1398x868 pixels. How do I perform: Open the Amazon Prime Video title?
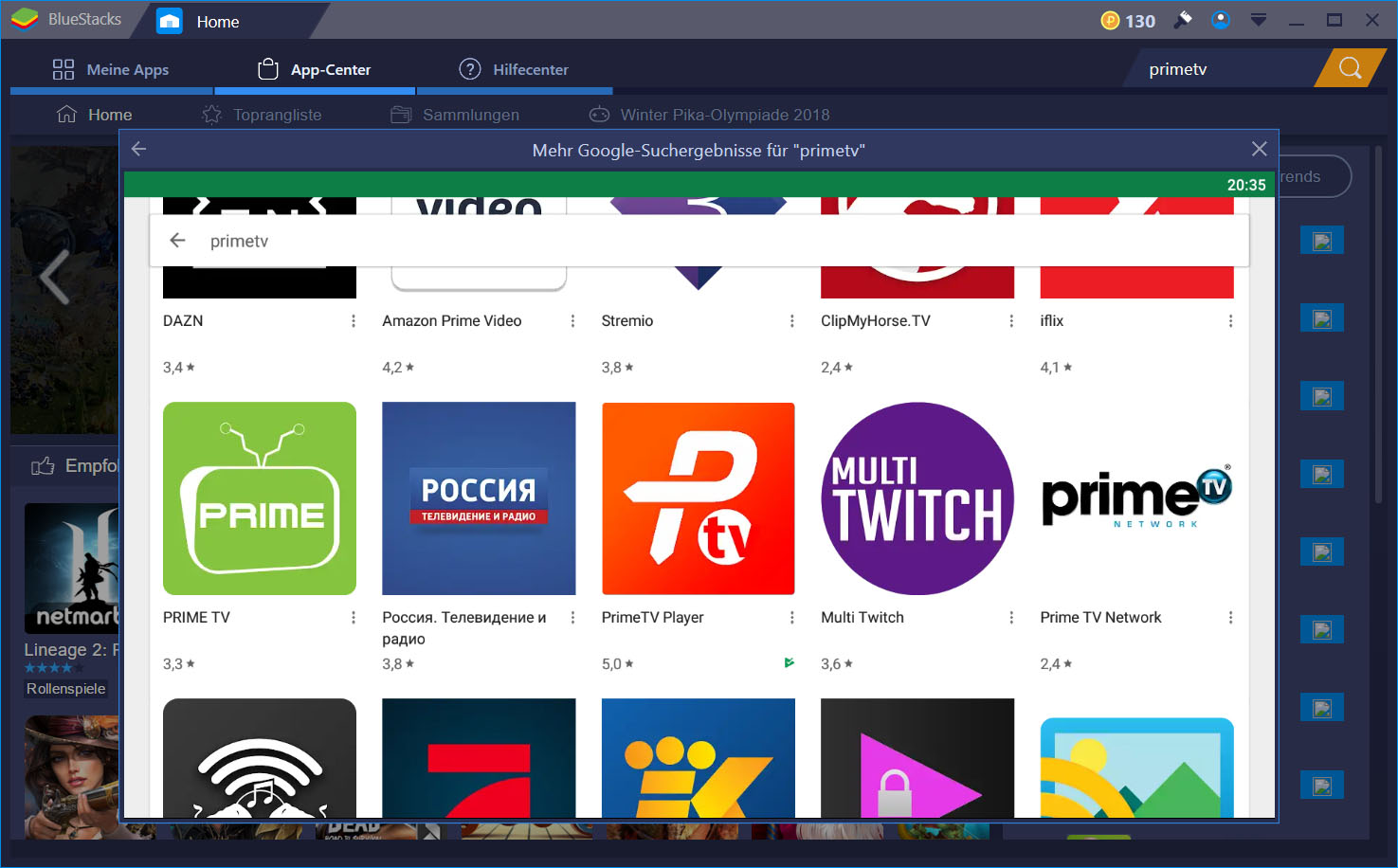[x=452, y=321]
